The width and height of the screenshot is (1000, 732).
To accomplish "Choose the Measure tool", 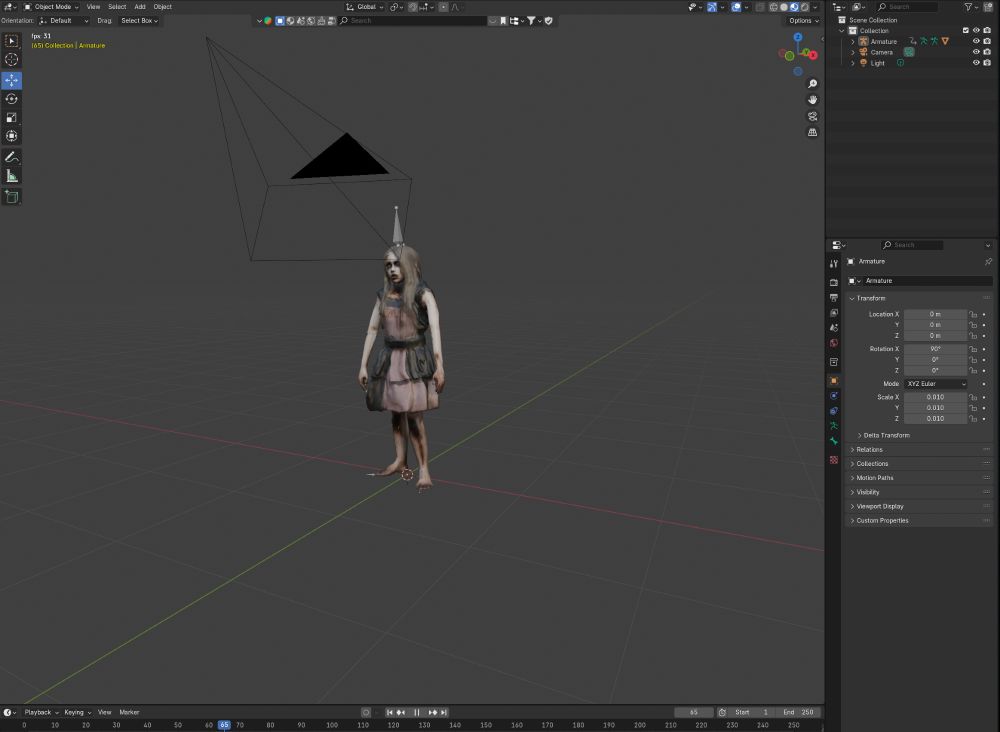I will click(12, 176).
